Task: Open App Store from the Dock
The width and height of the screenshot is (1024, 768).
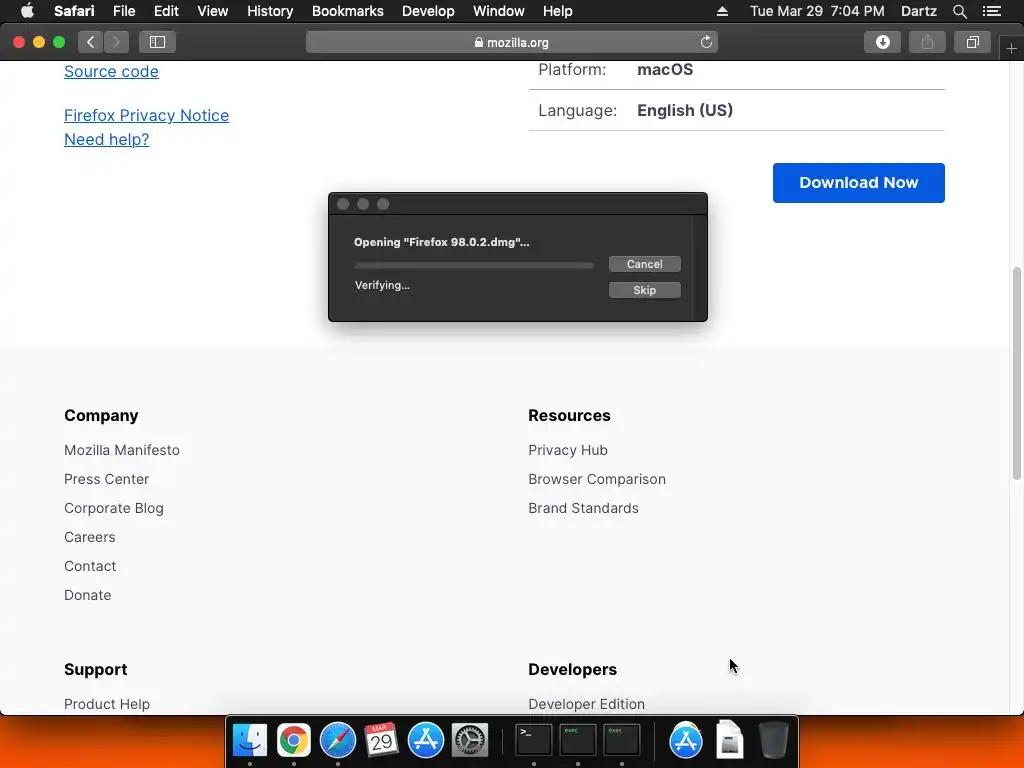Action: [x=426, y=740]
